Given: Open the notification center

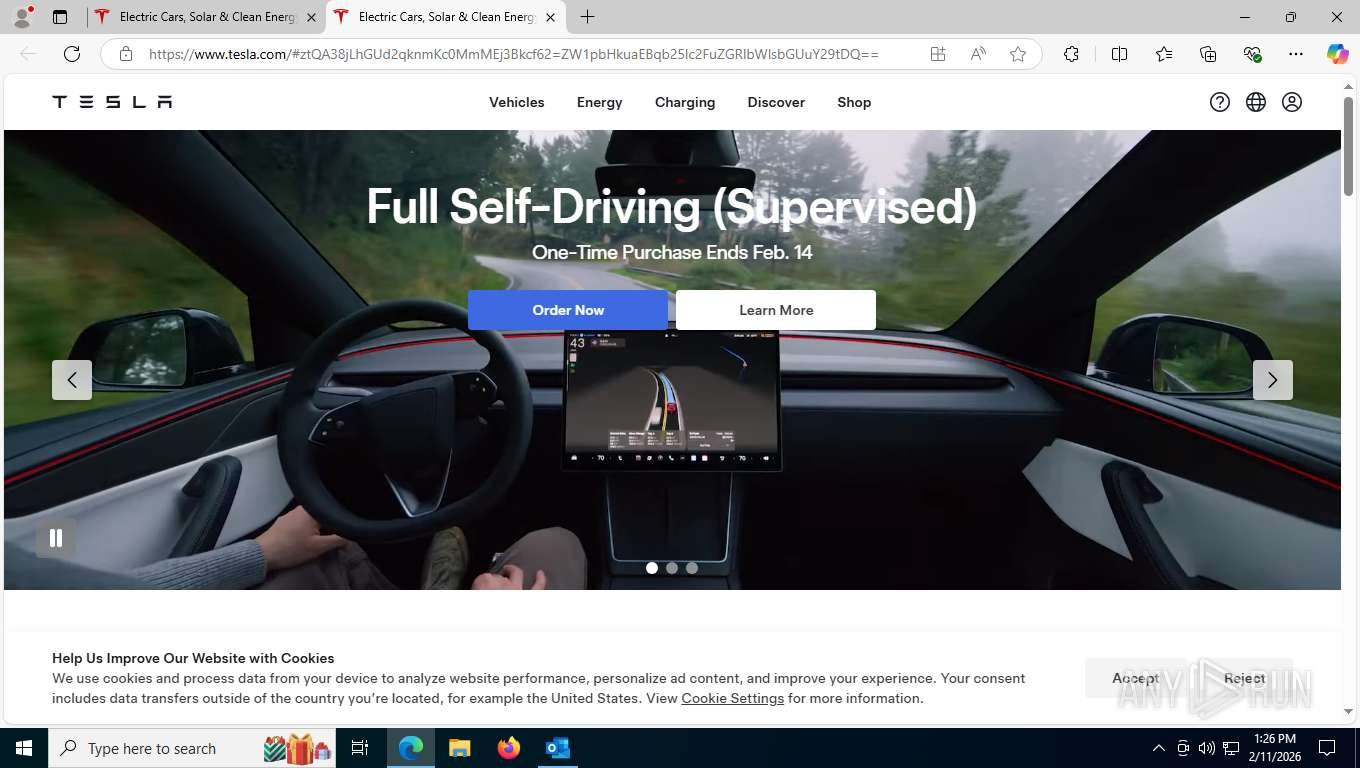Looking at the screenshot, I should point(1327,748).
